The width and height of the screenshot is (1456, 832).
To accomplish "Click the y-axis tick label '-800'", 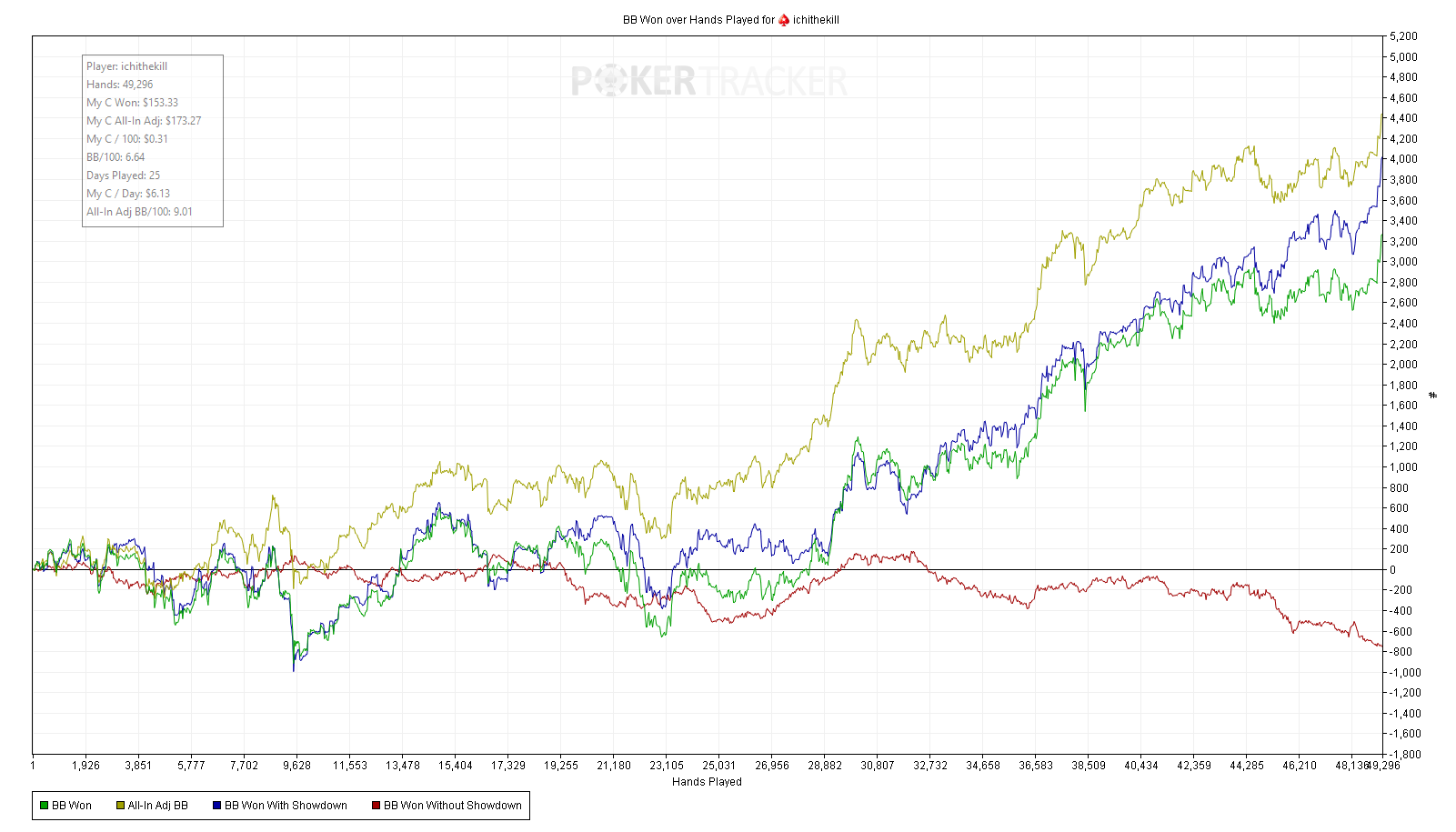I will [1401, 652].
